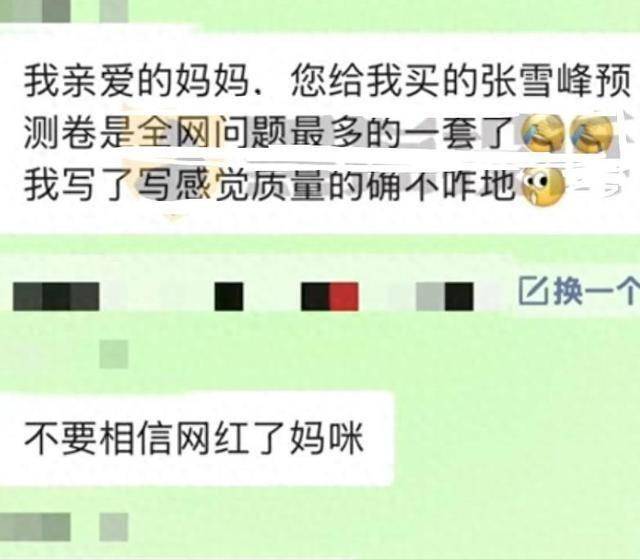Select the lone black square in the row's middle
Viewport: 640px width, 560px height.
229,296
